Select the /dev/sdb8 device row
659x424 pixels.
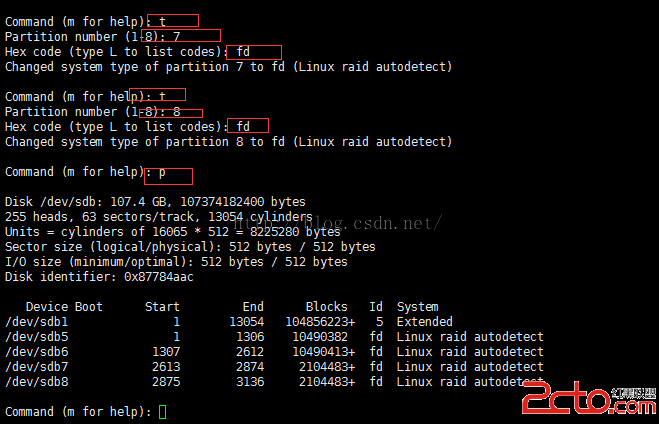[x=274, y=382]
